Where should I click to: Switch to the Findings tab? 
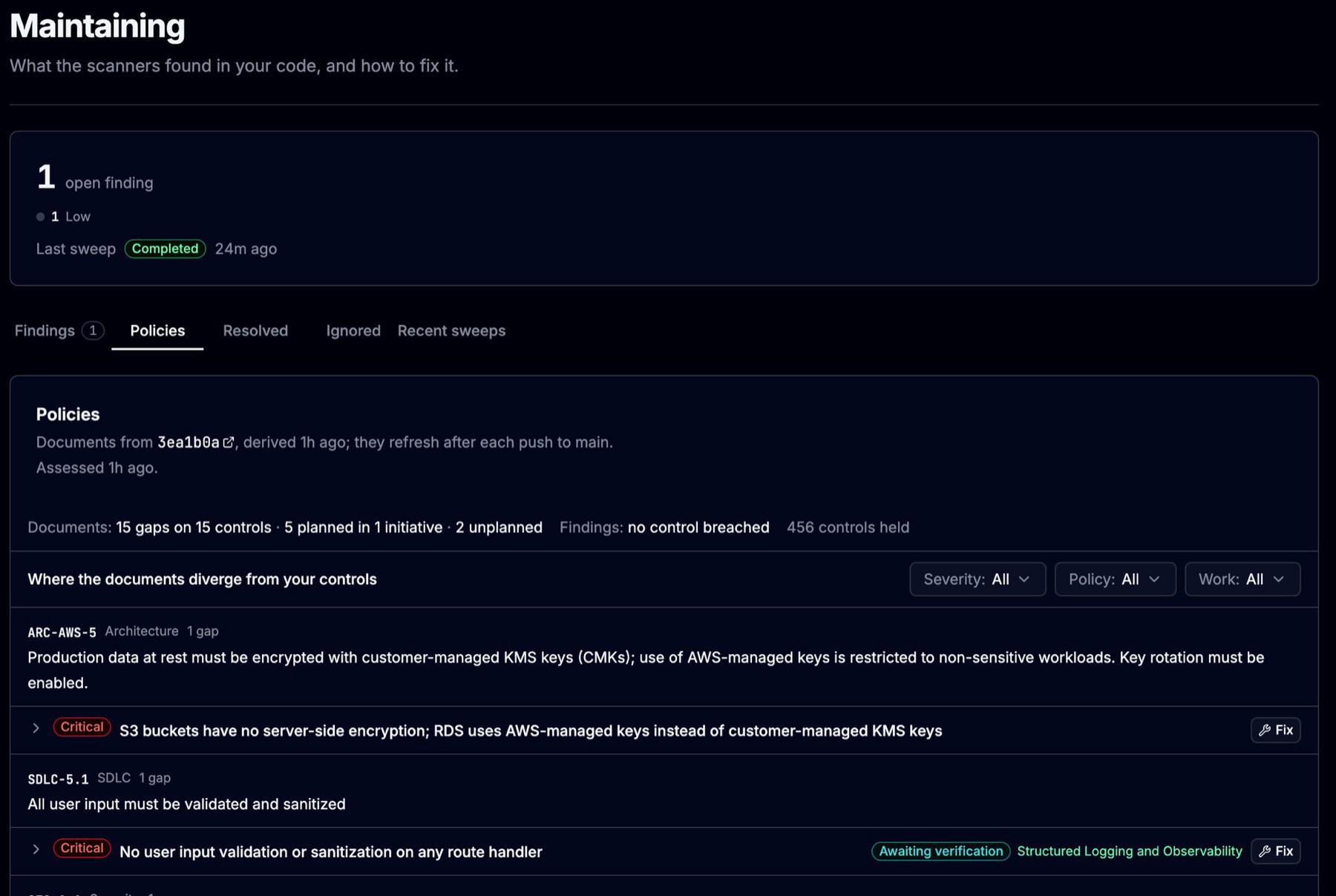[59, 330]
